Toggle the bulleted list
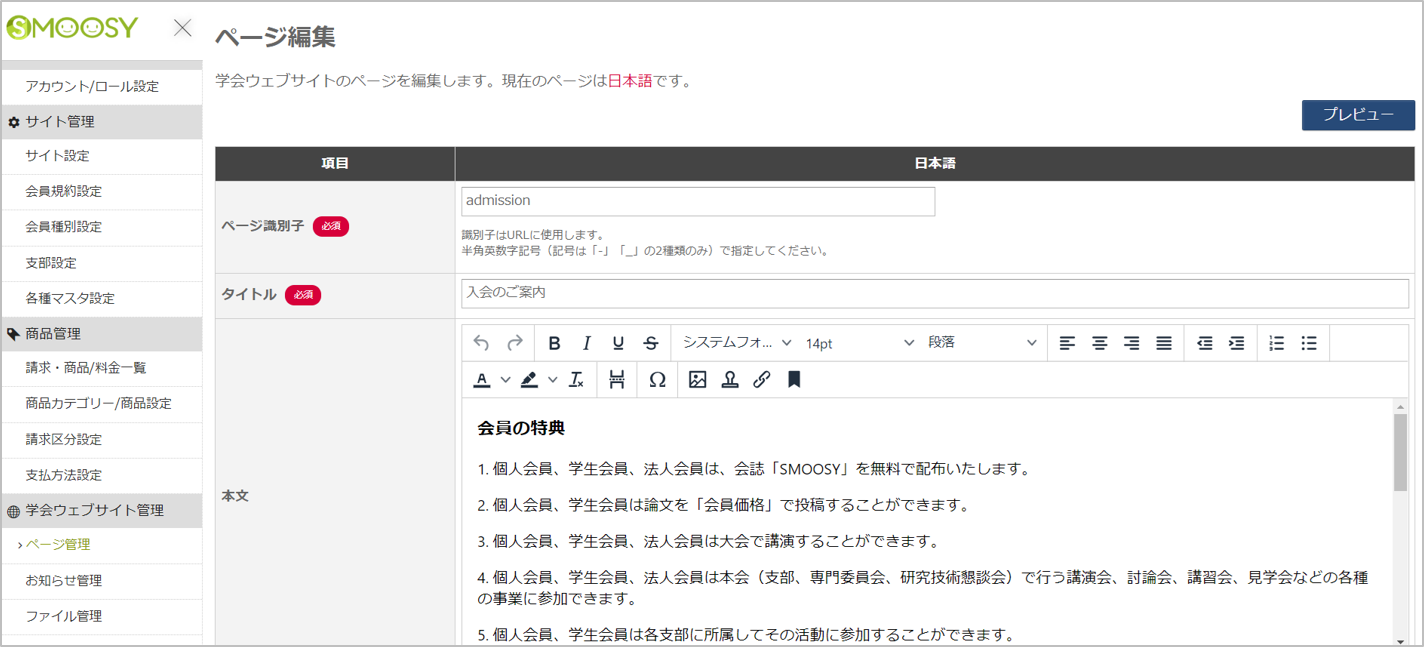Image resolution: width=1424 pixels, height=647 pixels. point(1308,343)
